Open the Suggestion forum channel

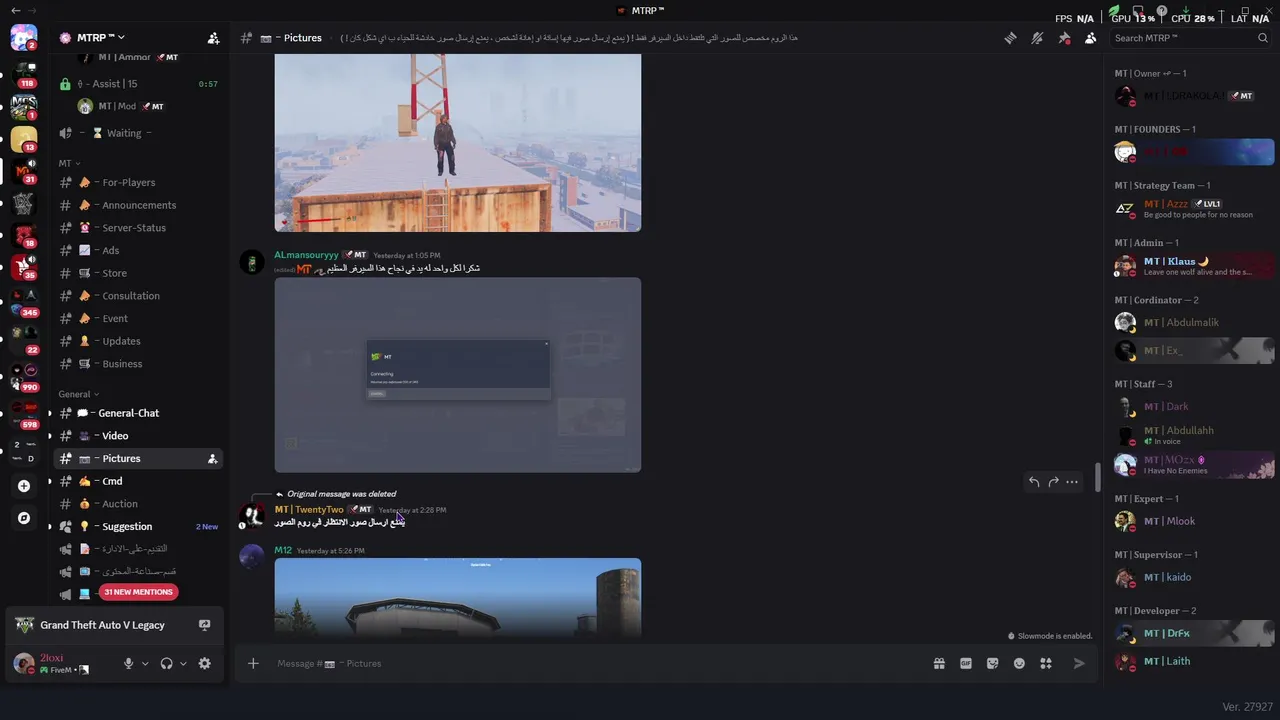point(138,527)
